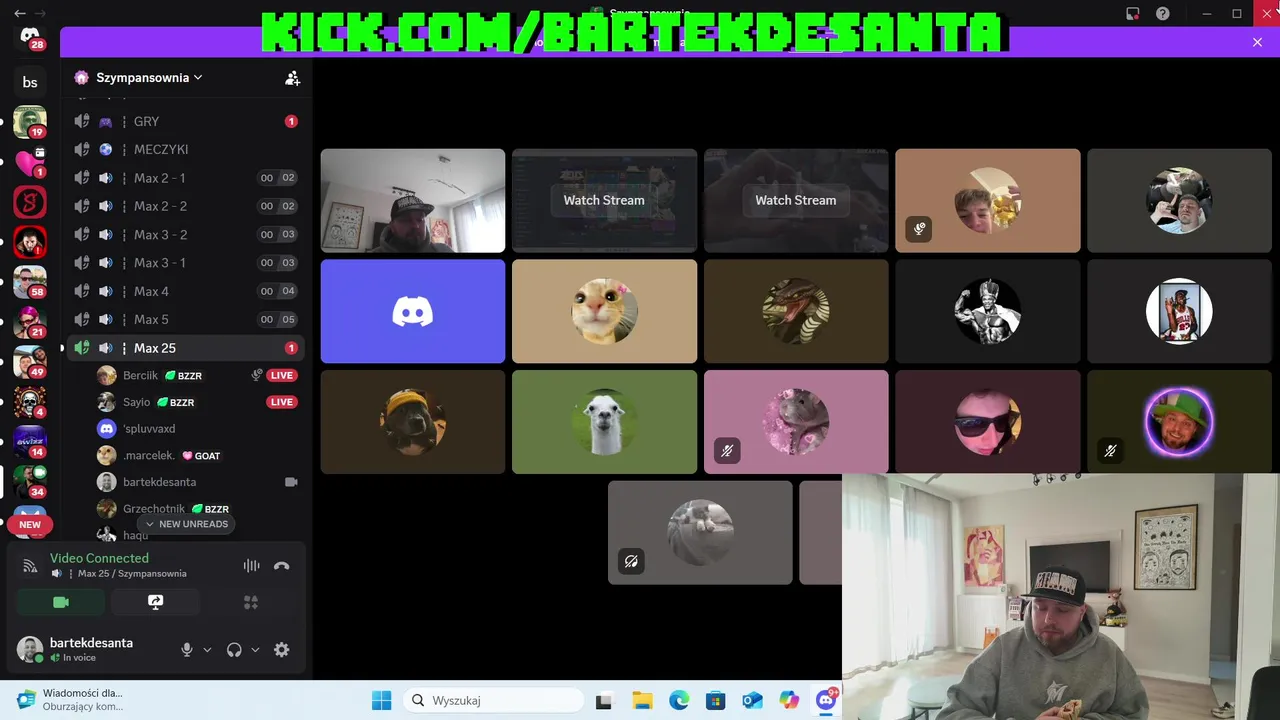Select the cat avatar participant tile
Screen dimensions: 1280x720
(604, 311)
